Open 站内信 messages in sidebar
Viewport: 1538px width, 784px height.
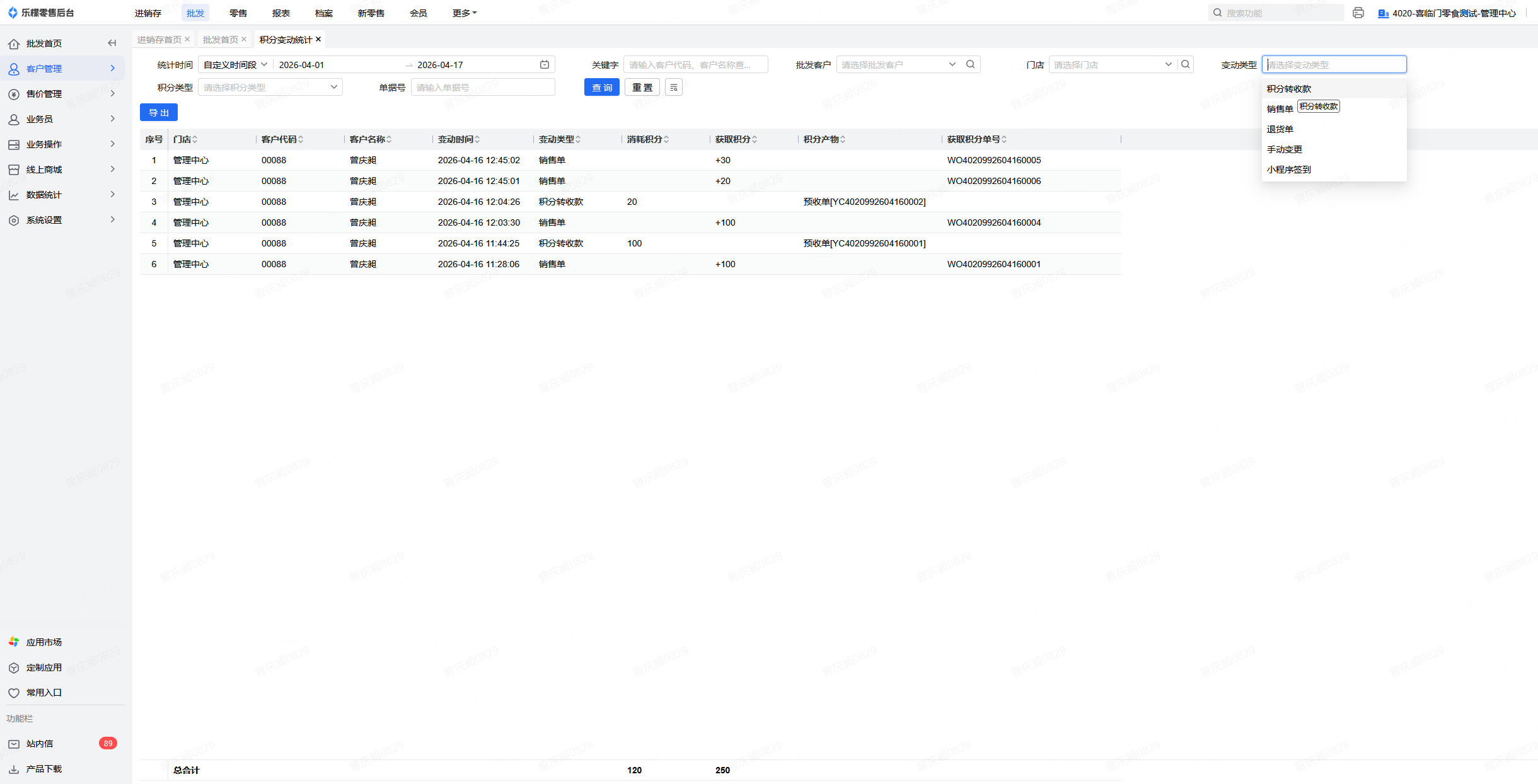40,744
